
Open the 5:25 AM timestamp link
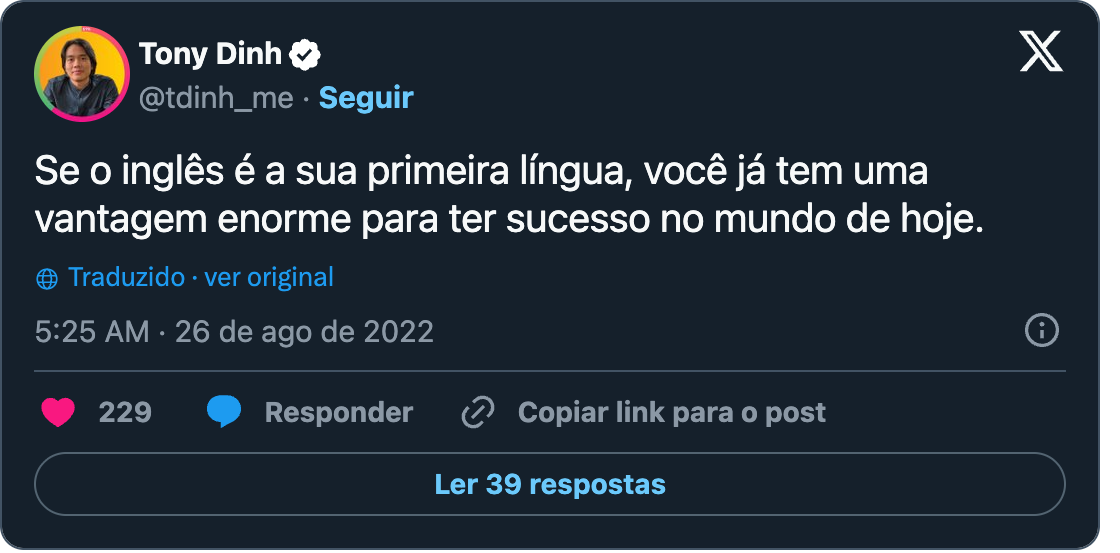92,332
